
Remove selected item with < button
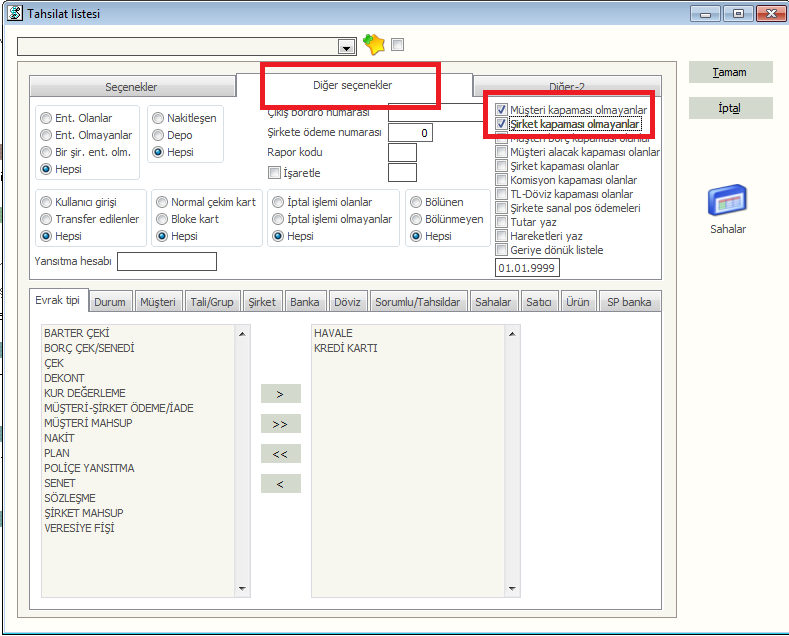click(280, 484)
